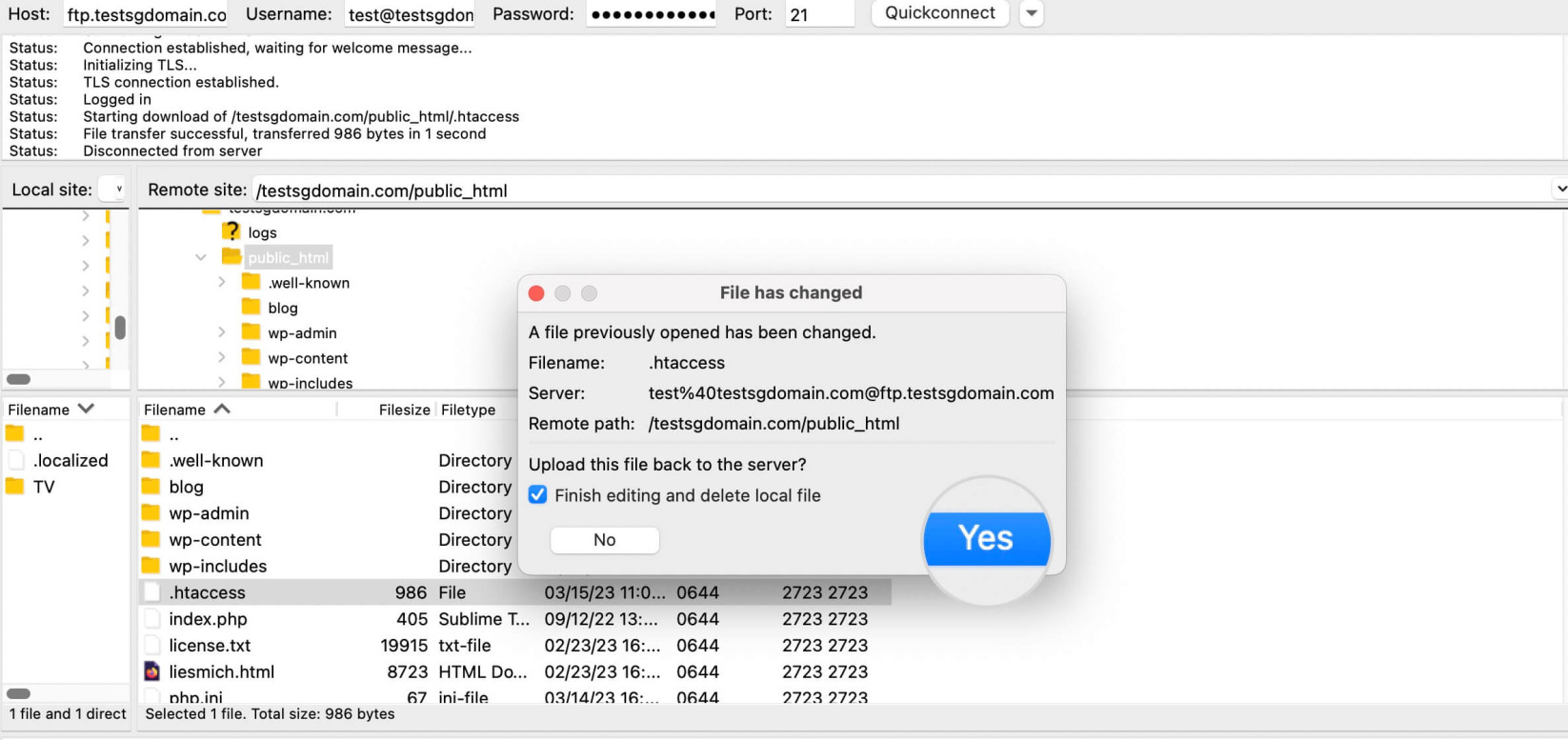Click the public_html folder icon in tree
Screen dimensions: 1568x740
coord(231,256)
